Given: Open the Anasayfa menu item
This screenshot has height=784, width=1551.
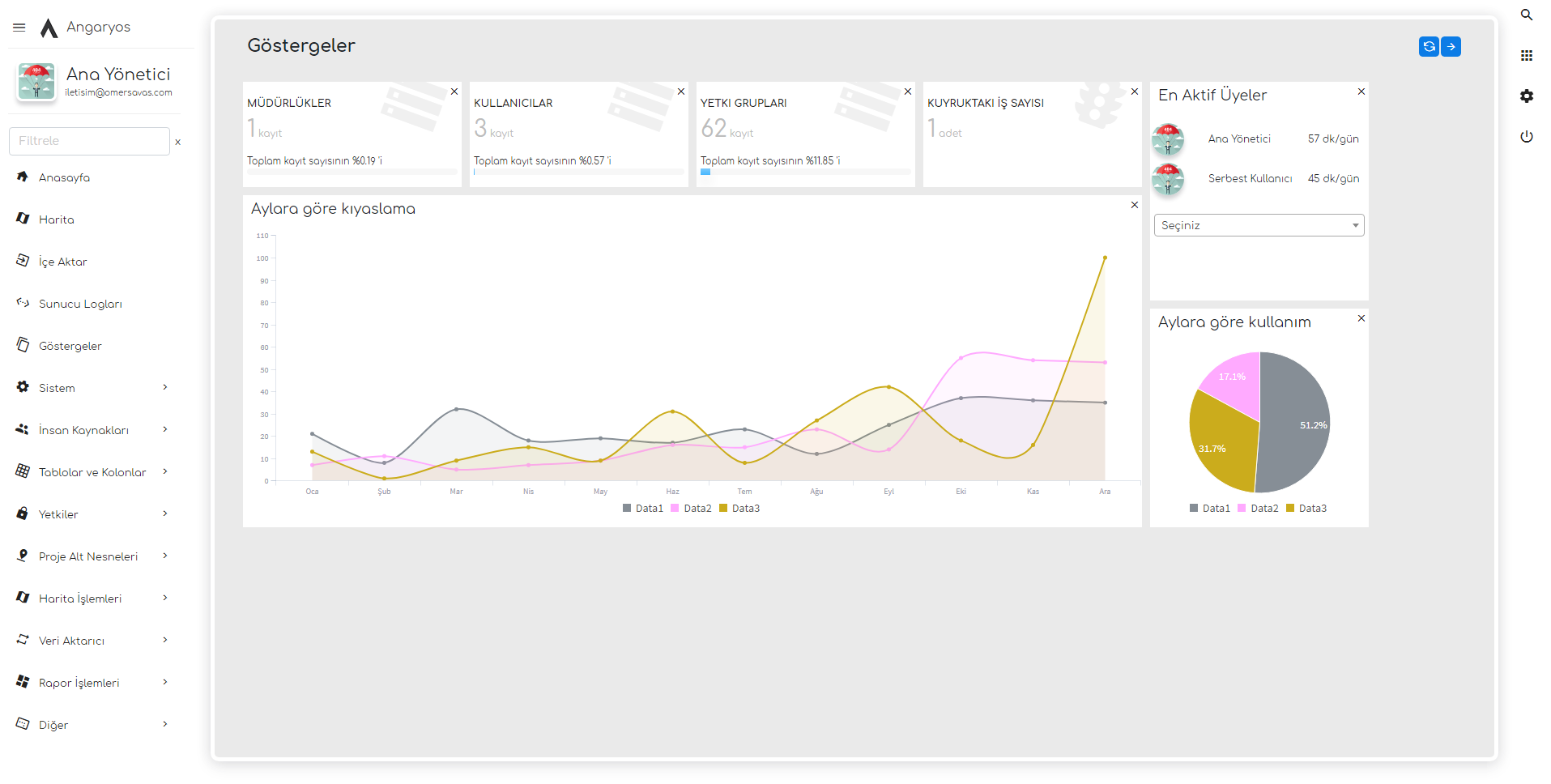Looking at the screenshot, I should (64, 178).
